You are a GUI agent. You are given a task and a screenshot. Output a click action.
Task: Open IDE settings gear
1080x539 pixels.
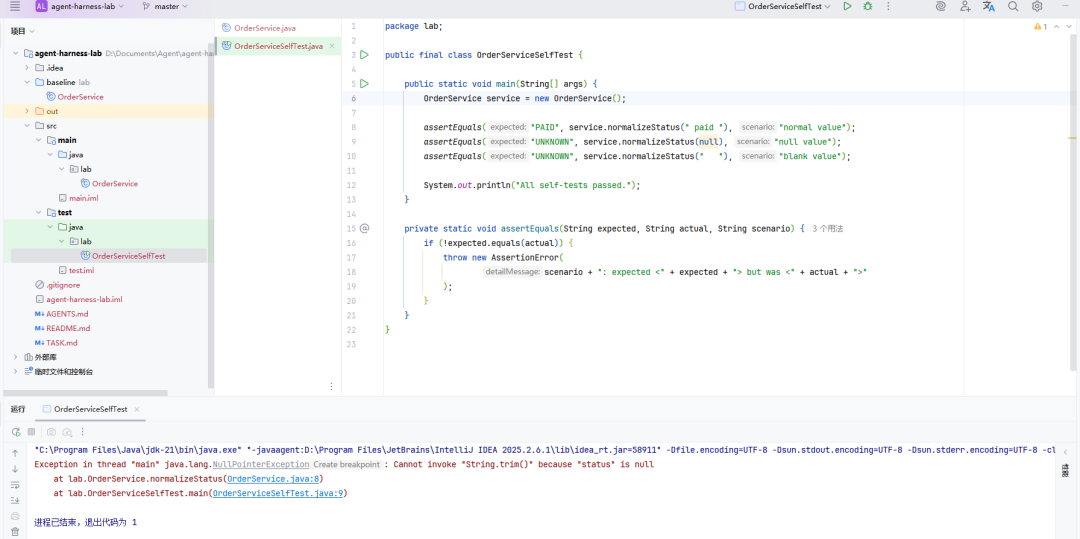tap(1037, 6)
